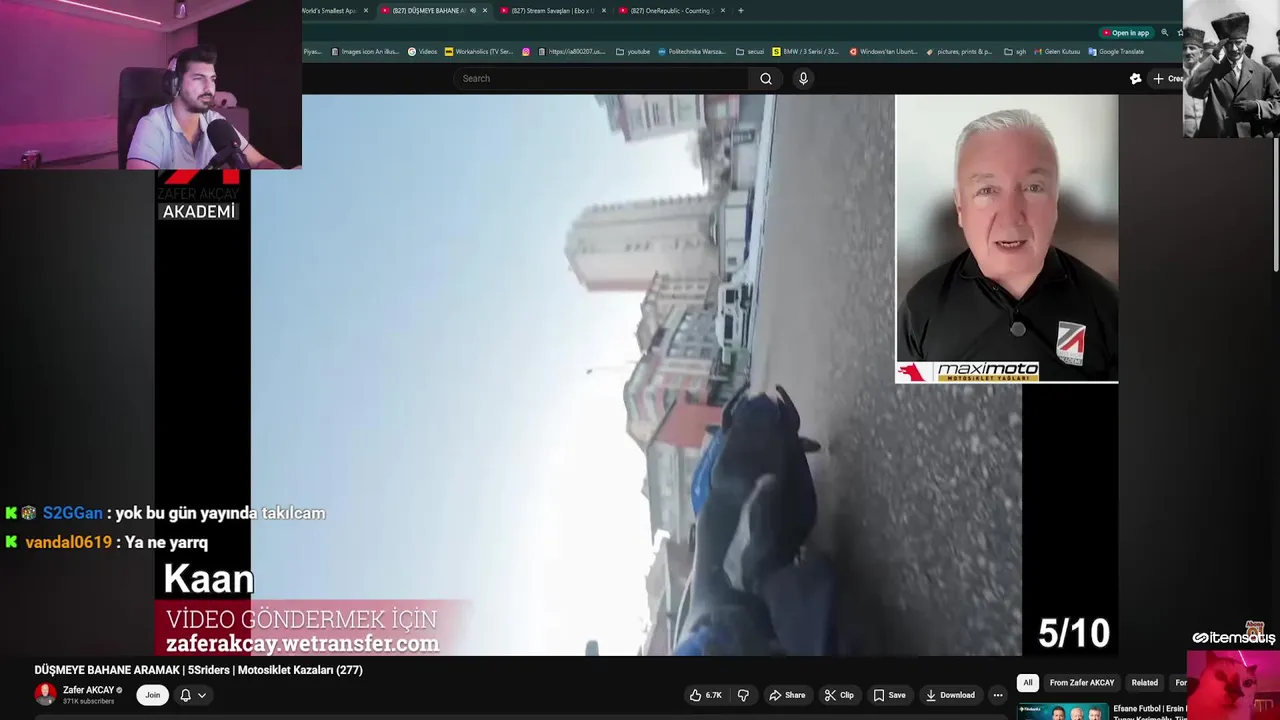This screenshot has width=1280, height=720.
Task: Switch to the OneRepublic Counting browser tab
Action: click(670, 11)
